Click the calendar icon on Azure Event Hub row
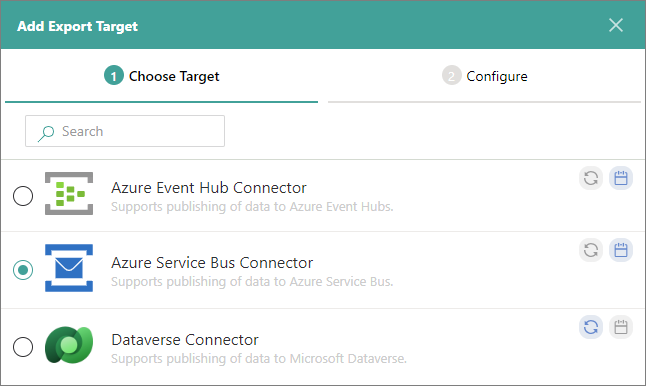 [x=621, y=178]
